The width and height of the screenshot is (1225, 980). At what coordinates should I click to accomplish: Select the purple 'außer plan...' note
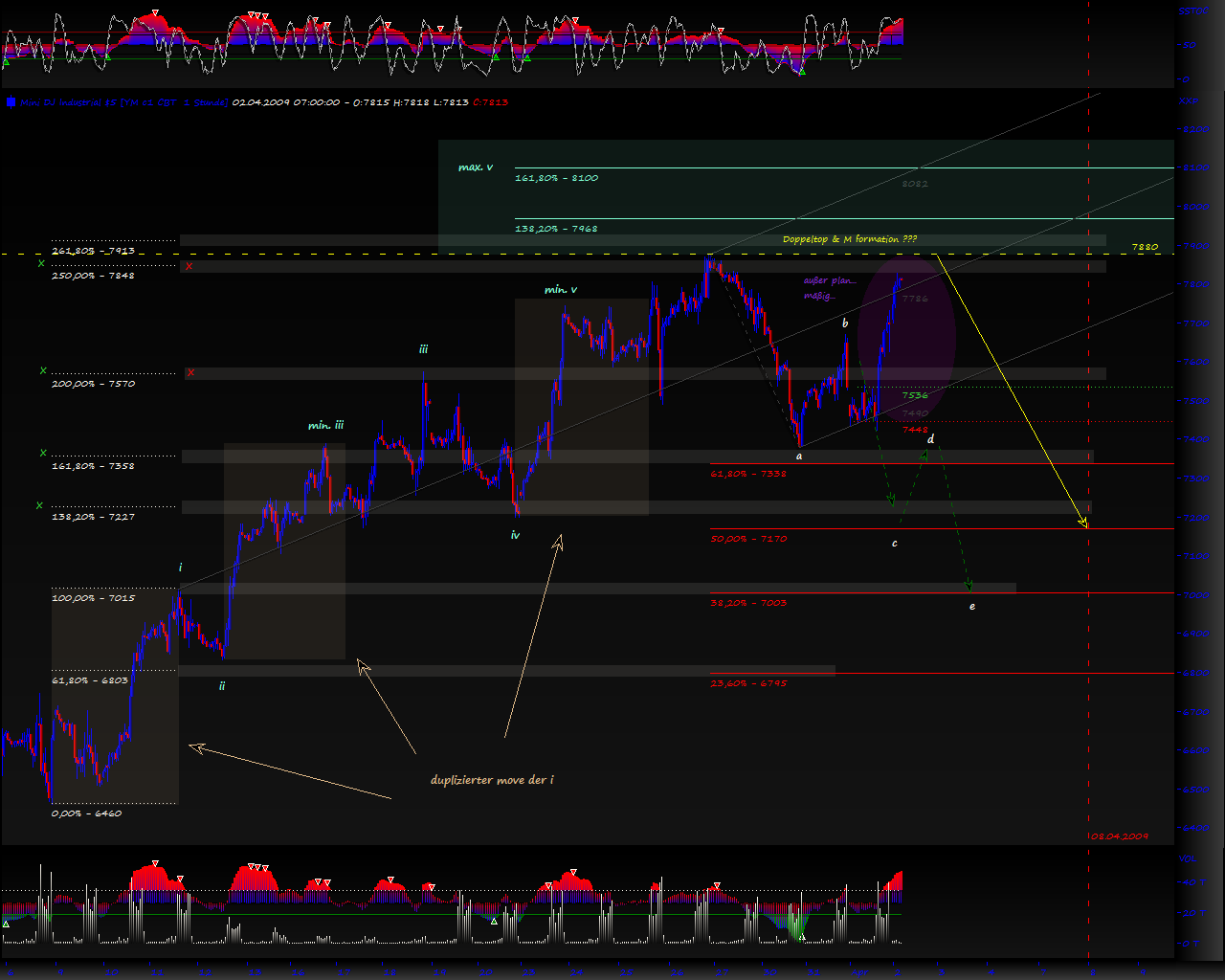coord(830,280)
